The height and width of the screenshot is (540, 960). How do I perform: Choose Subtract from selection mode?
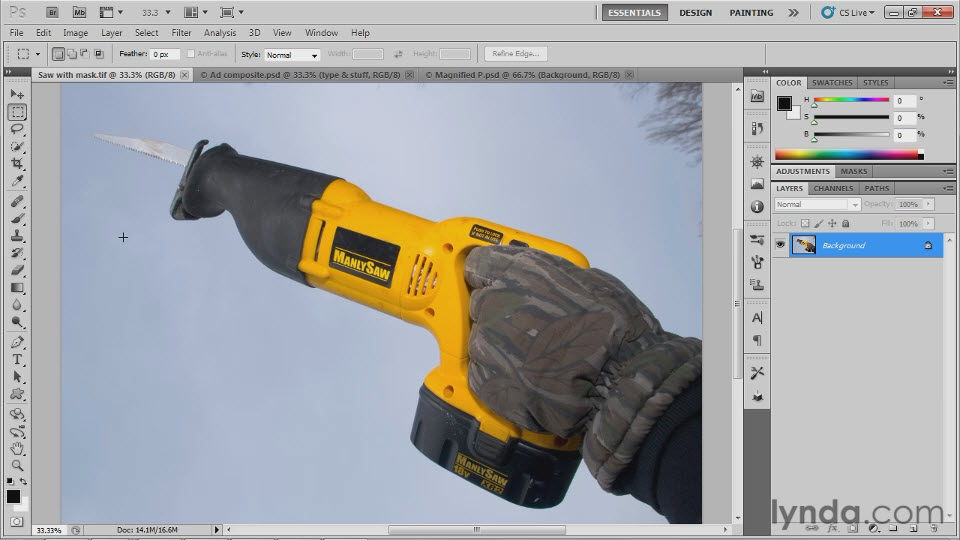pos(85,54)
